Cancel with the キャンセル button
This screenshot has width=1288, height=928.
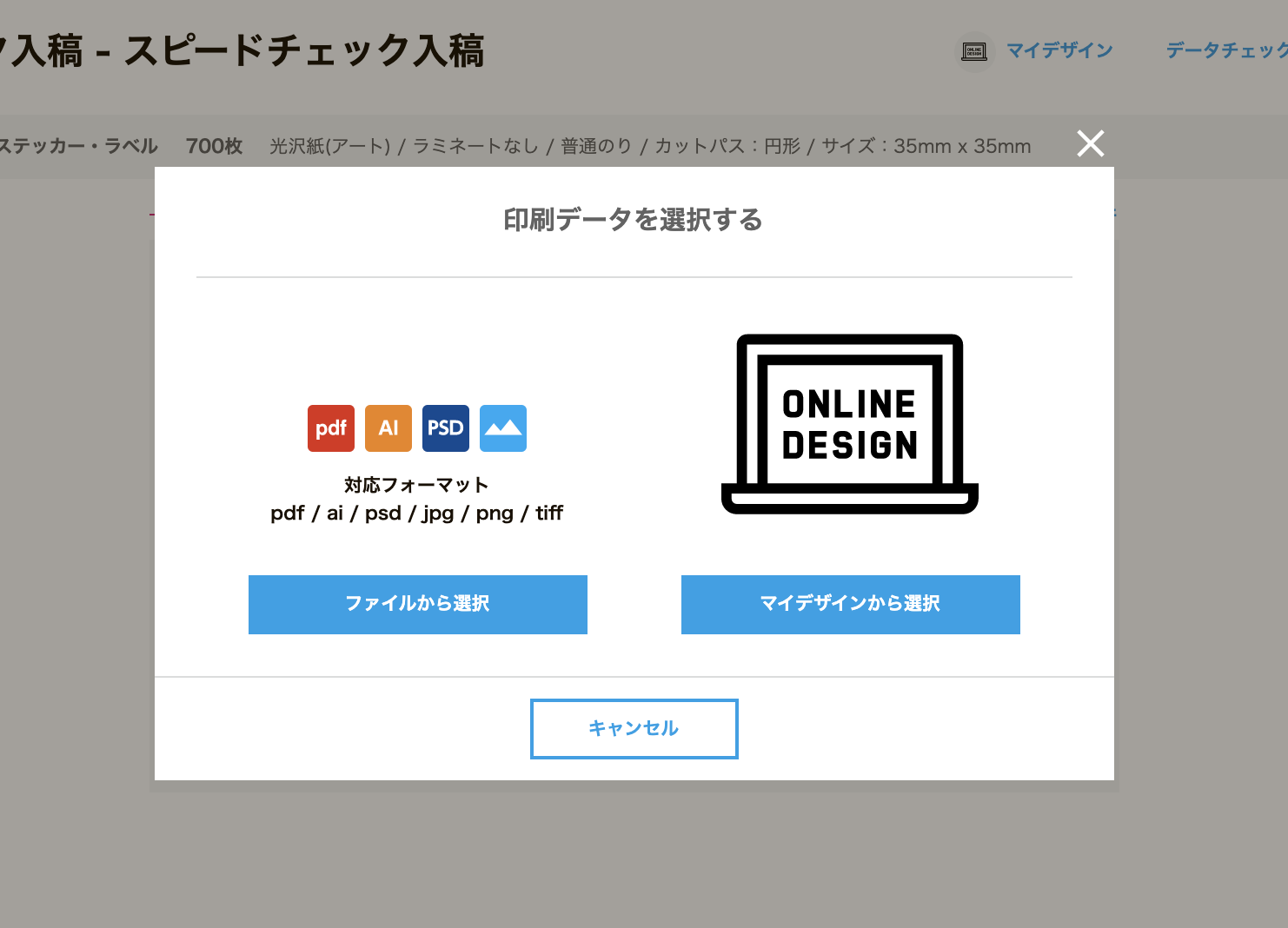click(x=634, y=728)
